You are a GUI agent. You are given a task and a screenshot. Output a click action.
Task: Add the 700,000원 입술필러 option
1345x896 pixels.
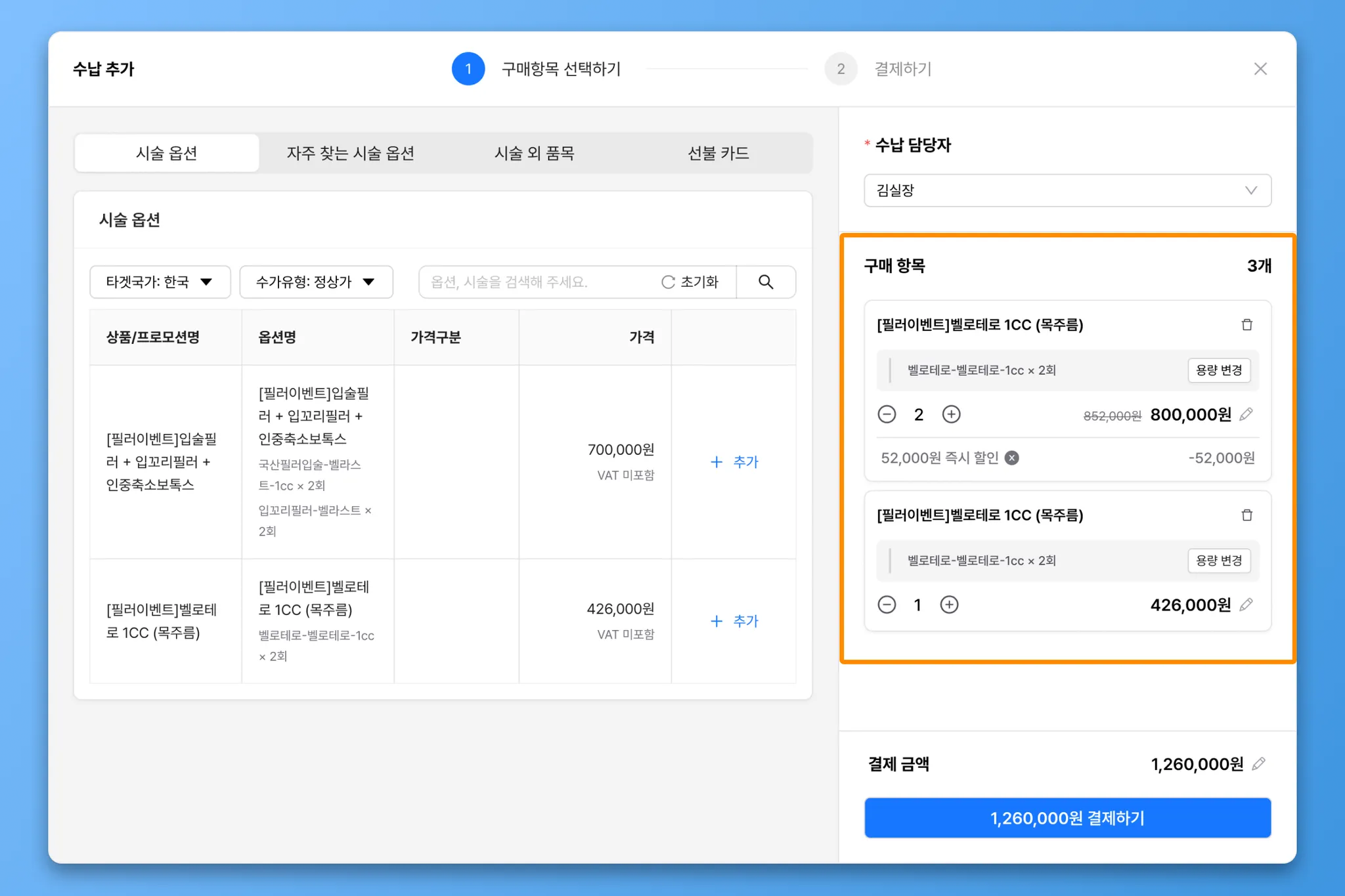click(734, 461)
